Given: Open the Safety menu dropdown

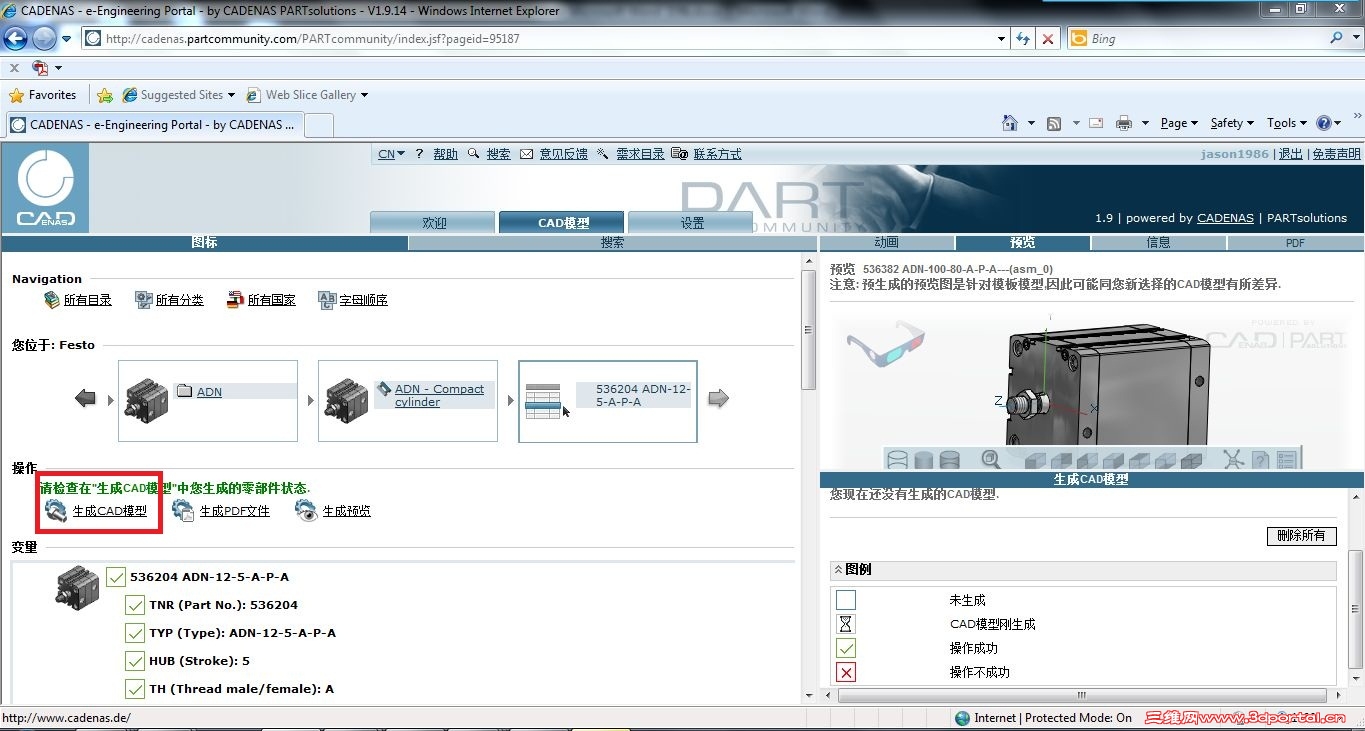Looking at the screenshot, I should [1232, 123].
